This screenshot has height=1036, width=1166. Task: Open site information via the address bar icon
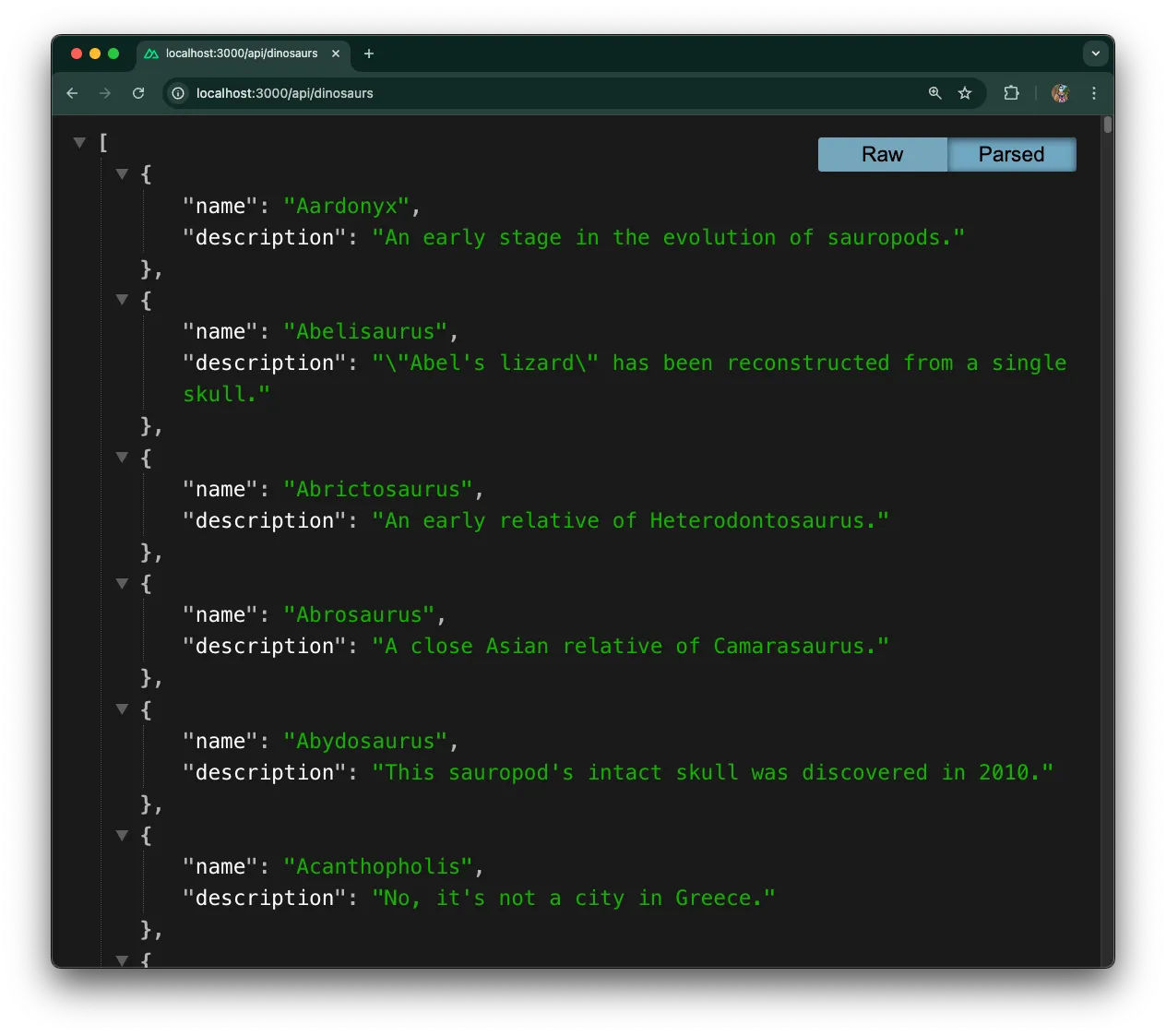pos(176,93)
